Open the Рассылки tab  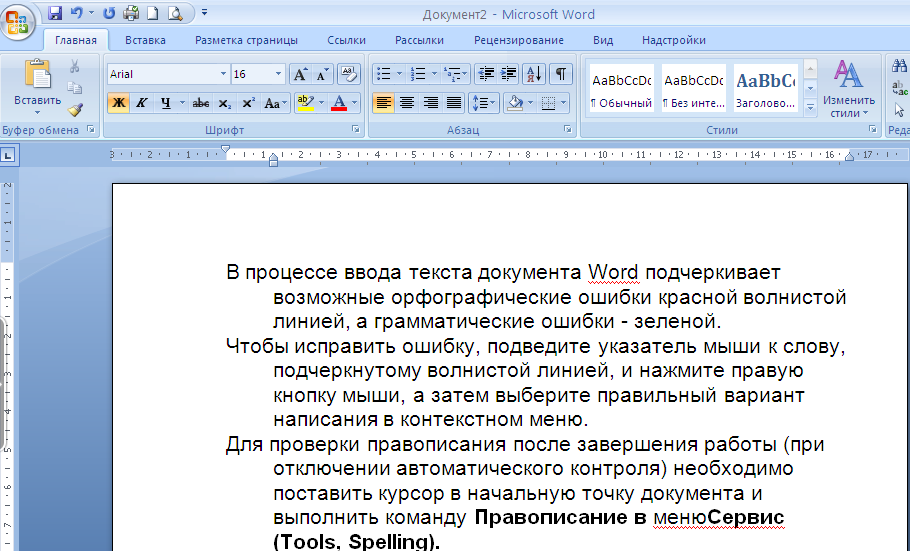pyautogui.click(x=419, y=40)
